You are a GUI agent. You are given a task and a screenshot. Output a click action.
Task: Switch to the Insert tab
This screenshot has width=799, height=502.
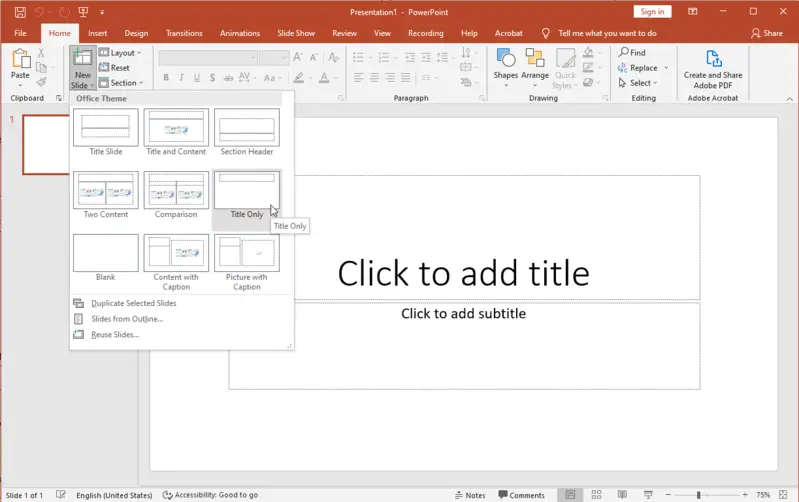97,33
